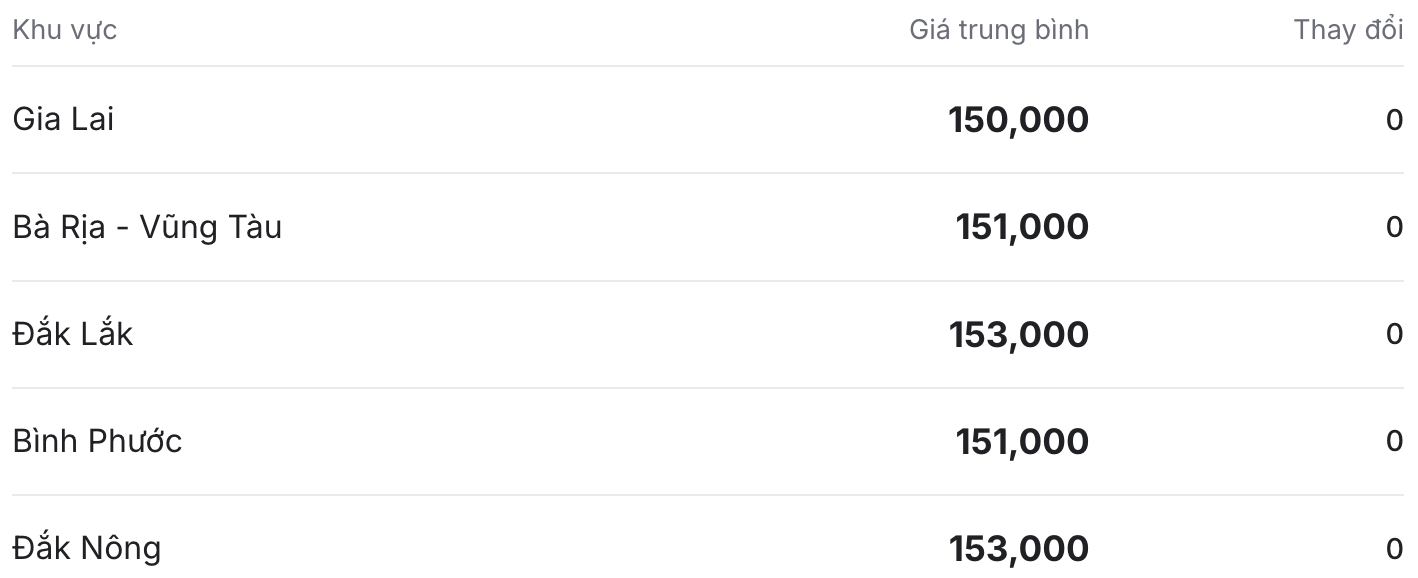
Task: Click the change value in Đắk Nông row
Action: click(1394, 548)
